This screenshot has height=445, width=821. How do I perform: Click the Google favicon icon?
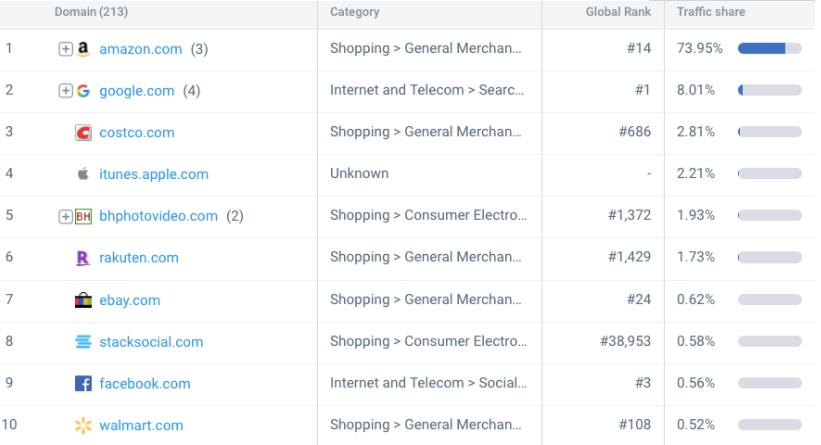[84, 91]
